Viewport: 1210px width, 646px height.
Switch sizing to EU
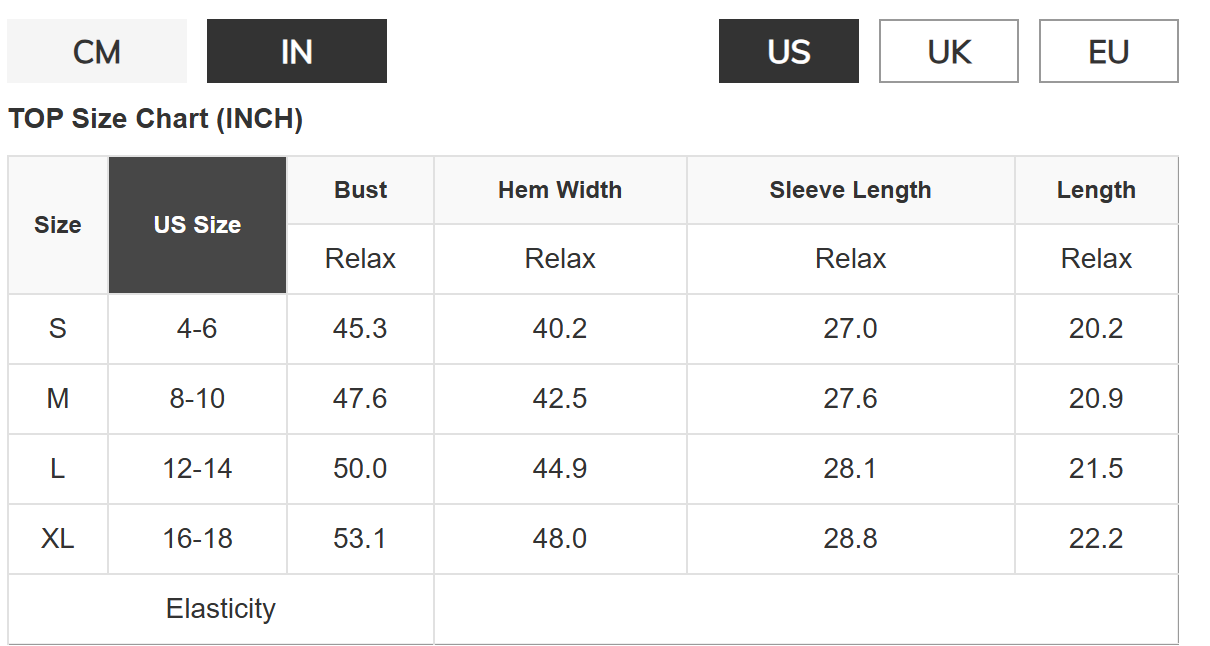coord(1108,51)
